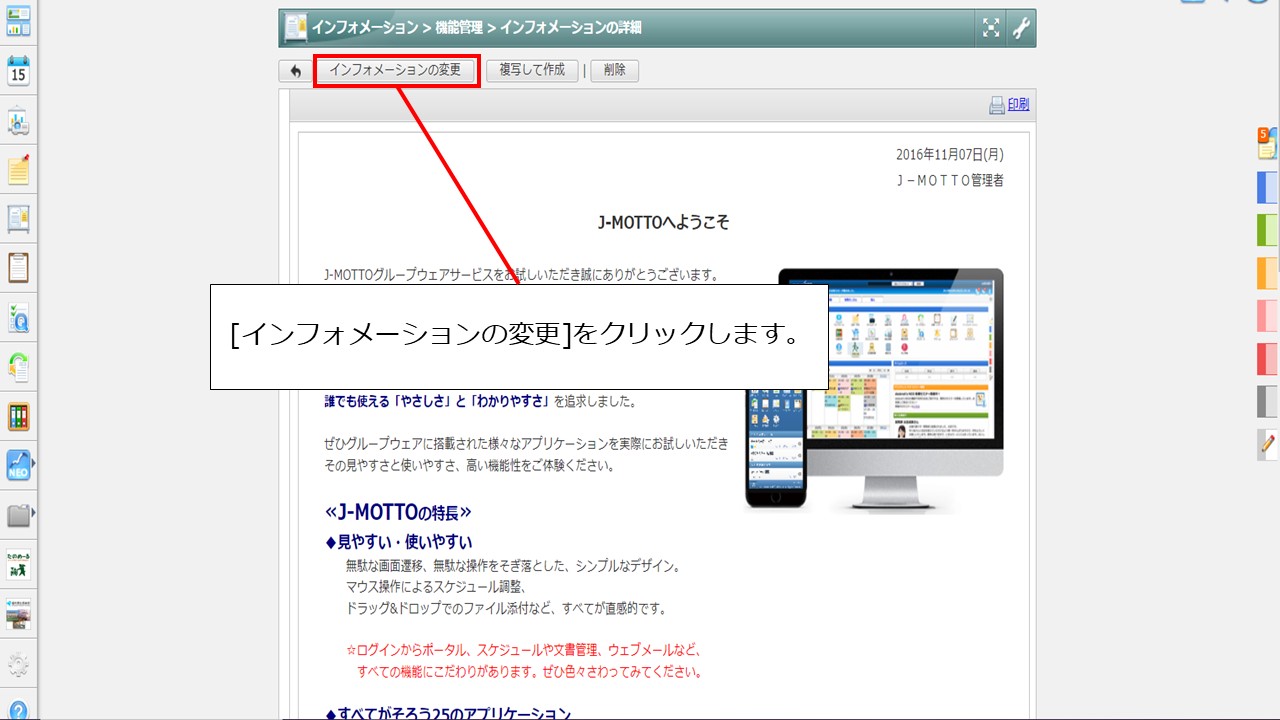This screenshot has width=1280, height=720.
Task: Open the brown binders sidebar icon
Action: (18, 417)
